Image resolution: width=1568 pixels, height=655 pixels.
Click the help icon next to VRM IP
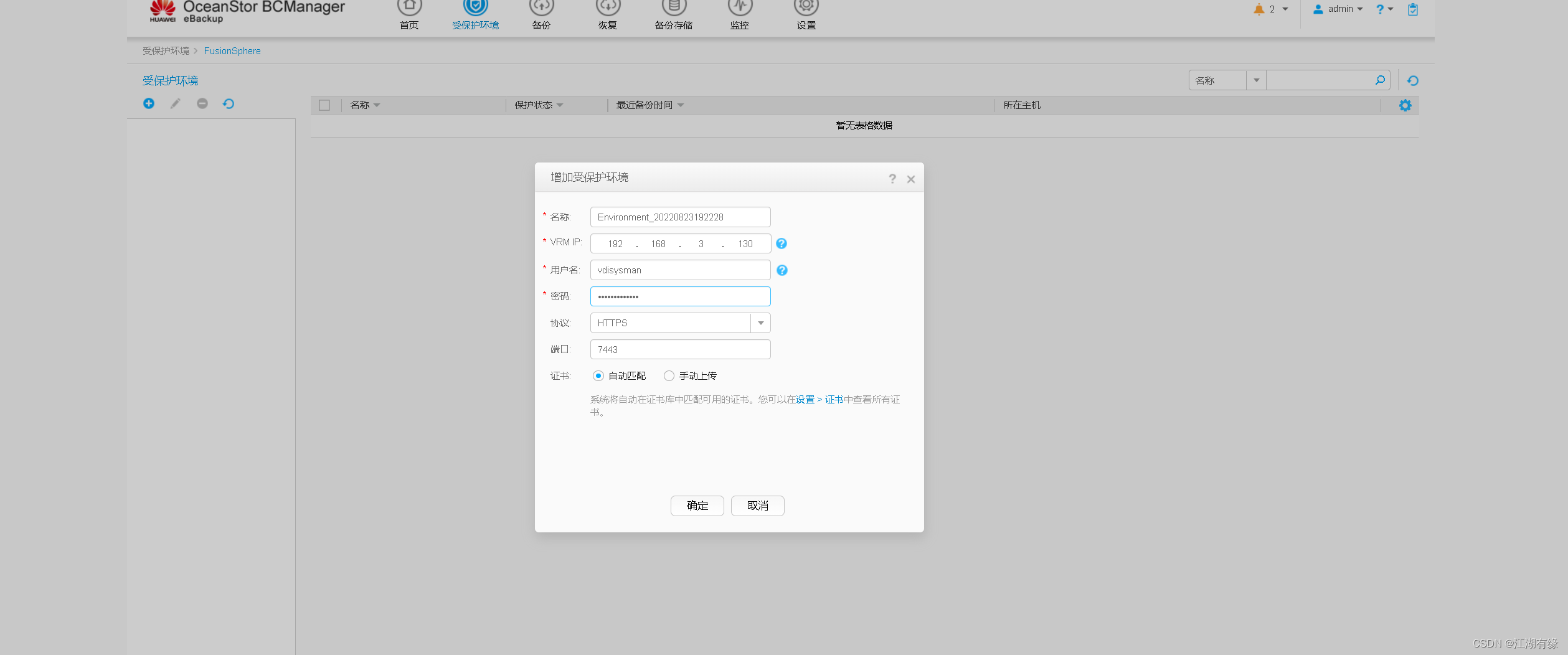(x=782, y=243)
